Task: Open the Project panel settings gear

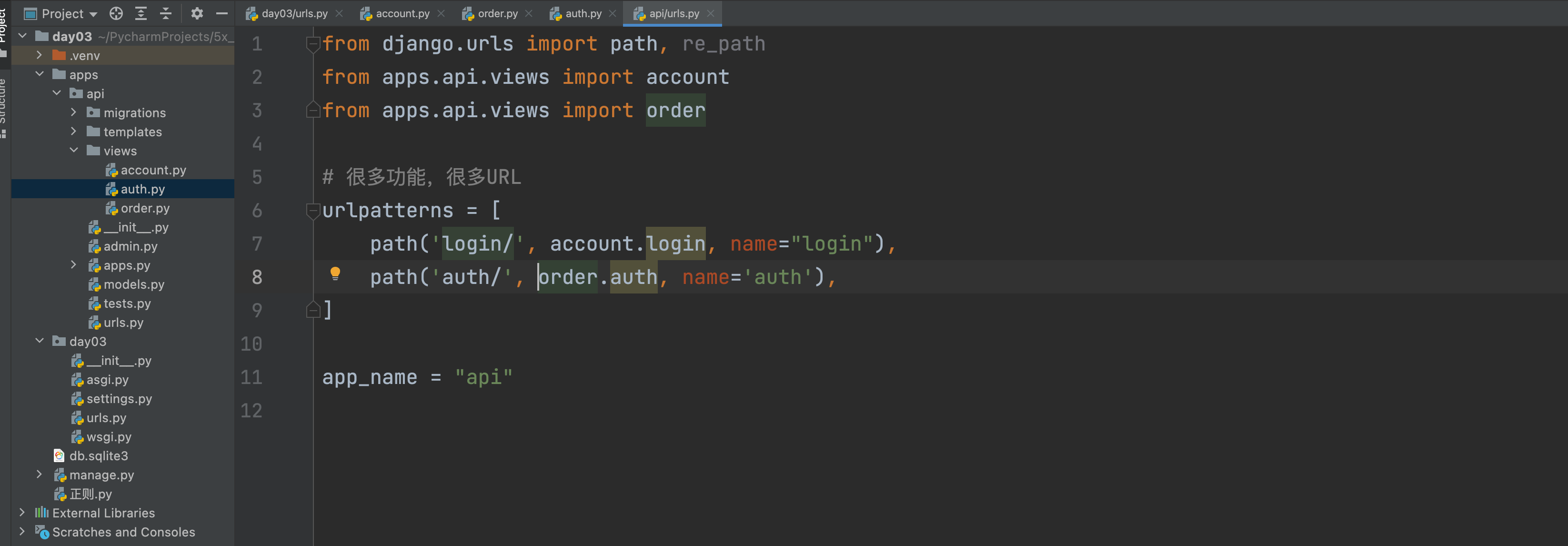Action: (197, 13)
